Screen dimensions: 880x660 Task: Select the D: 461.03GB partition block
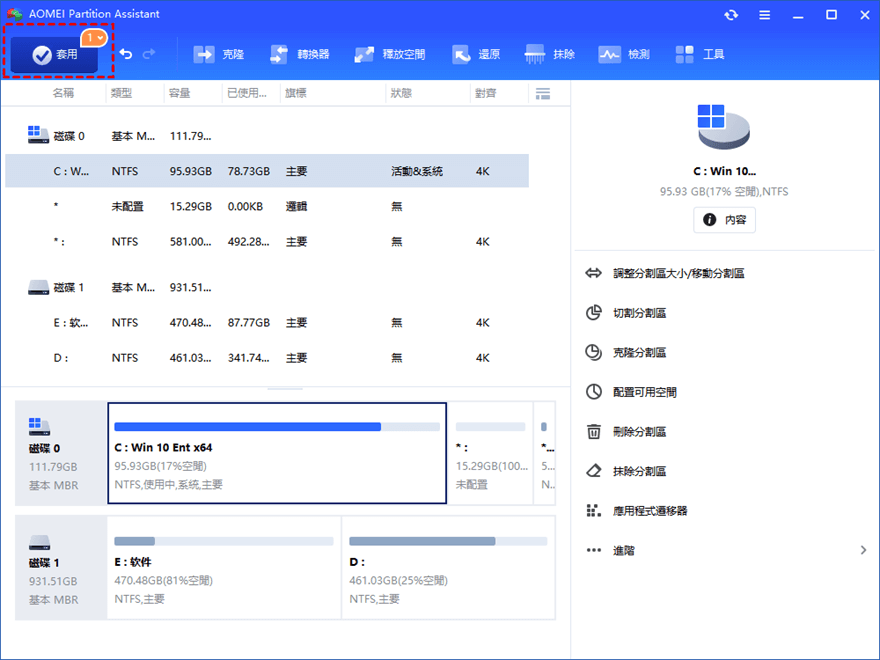tap(448, 567)
